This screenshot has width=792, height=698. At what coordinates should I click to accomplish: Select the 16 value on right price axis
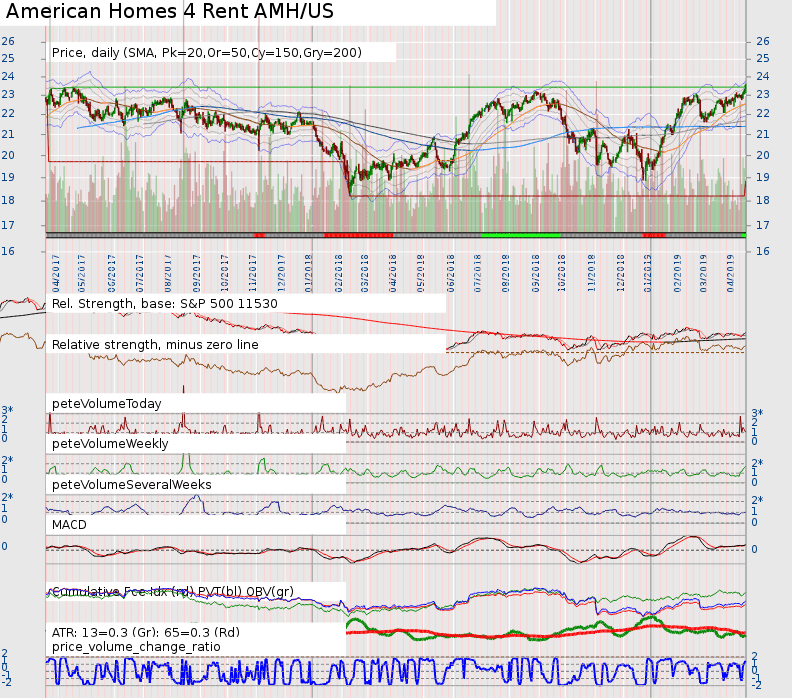(763, 251)
